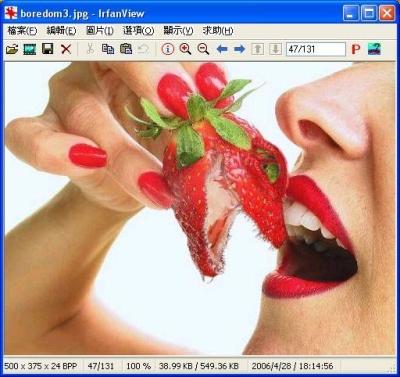The width and height of the screenshot is (400, 377).
Task: Click the greyed up arrow page icon
Action: [x=257, y=49]
